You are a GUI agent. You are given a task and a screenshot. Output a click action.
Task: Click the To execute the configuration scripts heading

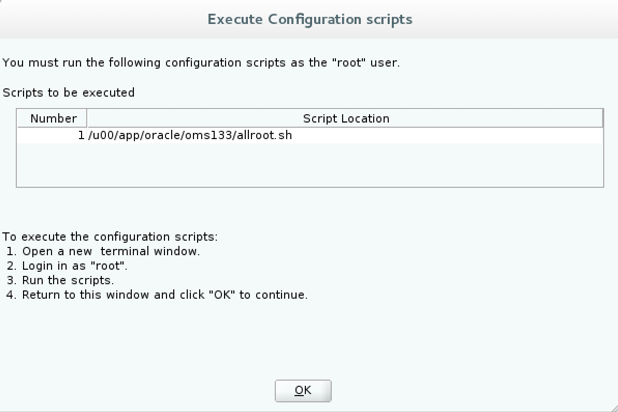tap(110, 237)
